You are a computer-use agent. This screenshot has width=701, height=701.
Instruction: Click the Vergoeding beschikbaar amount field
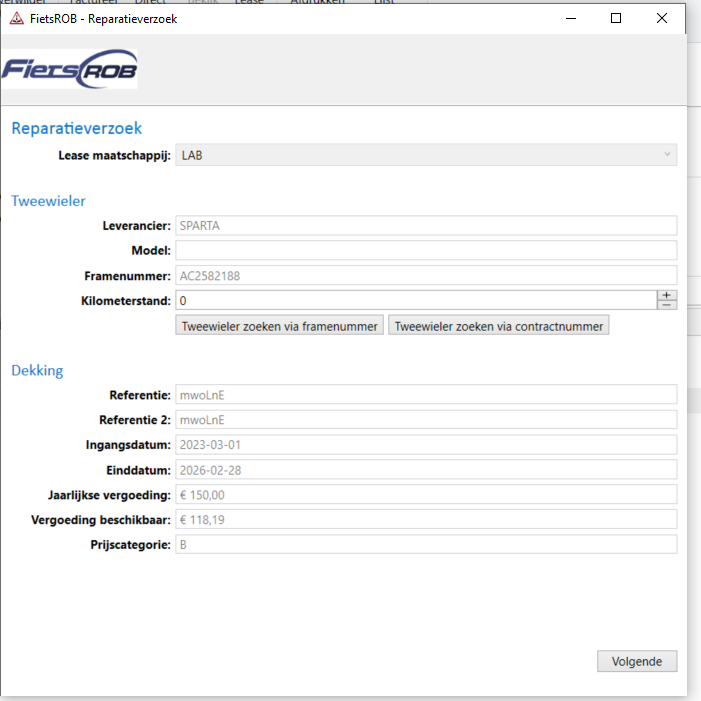click(x=426, y=520)
